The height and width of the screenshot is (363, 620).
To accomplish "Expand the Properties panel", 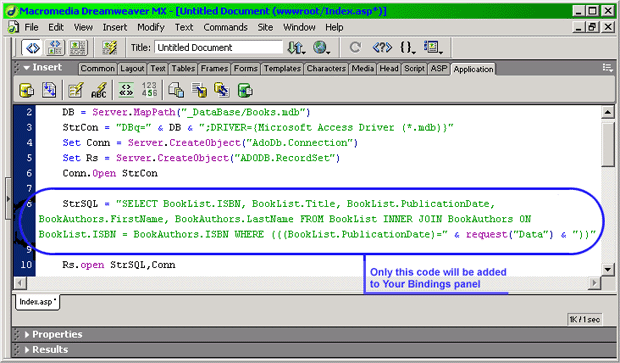I will pyautogui.click(x=27, y=335).
